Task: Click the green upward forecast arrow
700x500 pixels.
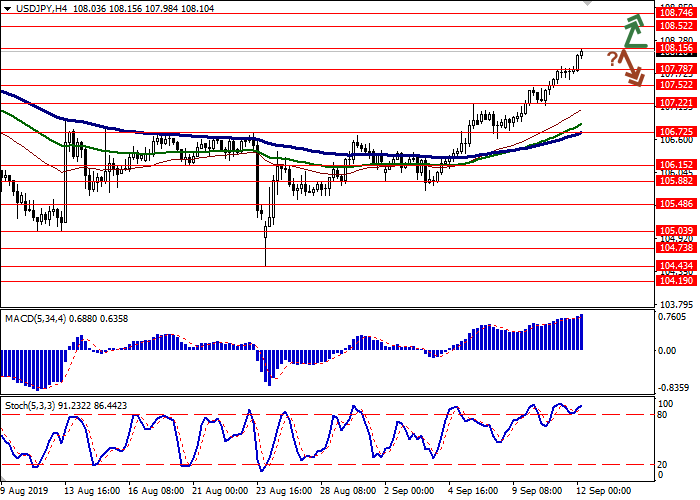Action: 634,31
